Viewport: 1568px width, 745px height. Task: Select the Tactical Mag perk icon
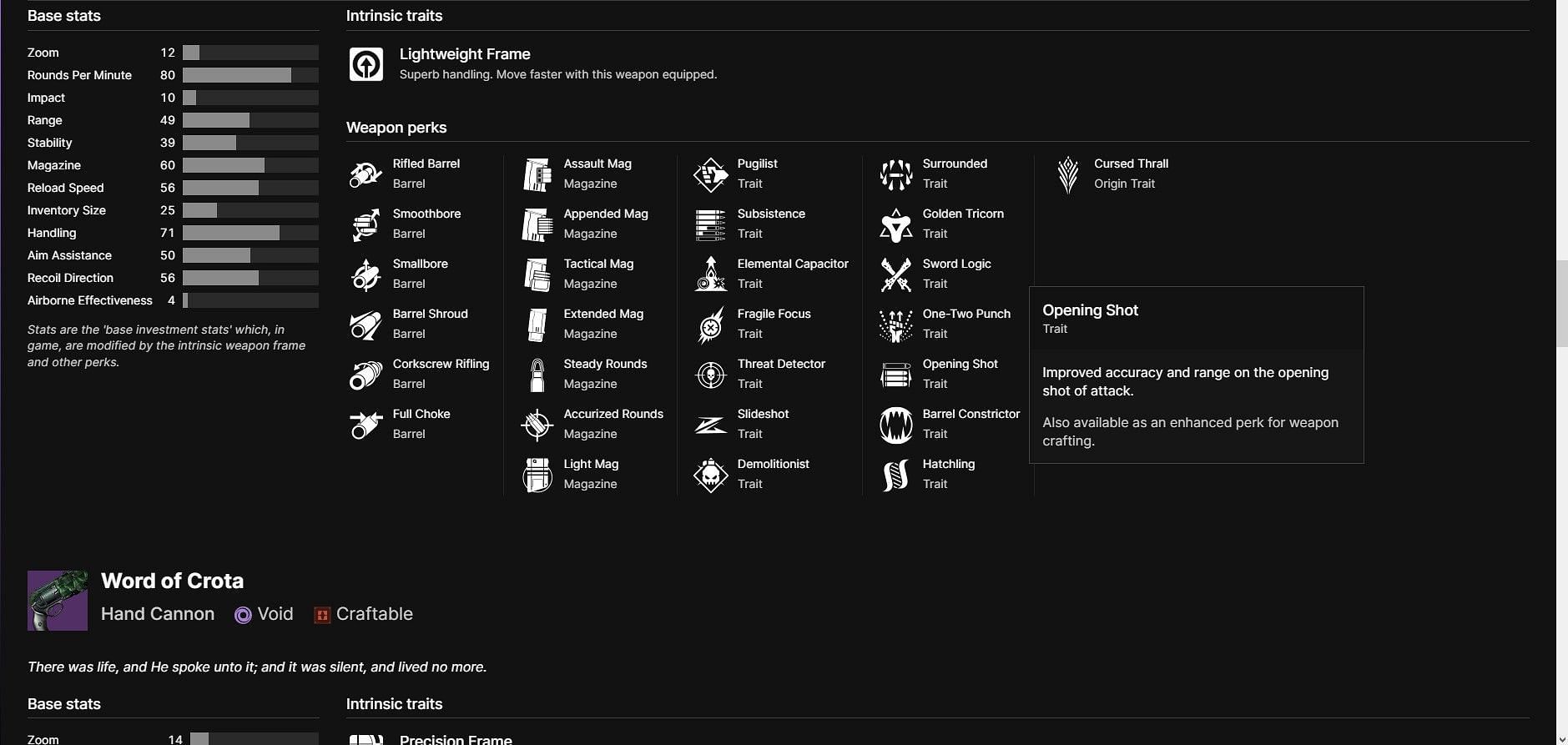[x=537, y=274]
